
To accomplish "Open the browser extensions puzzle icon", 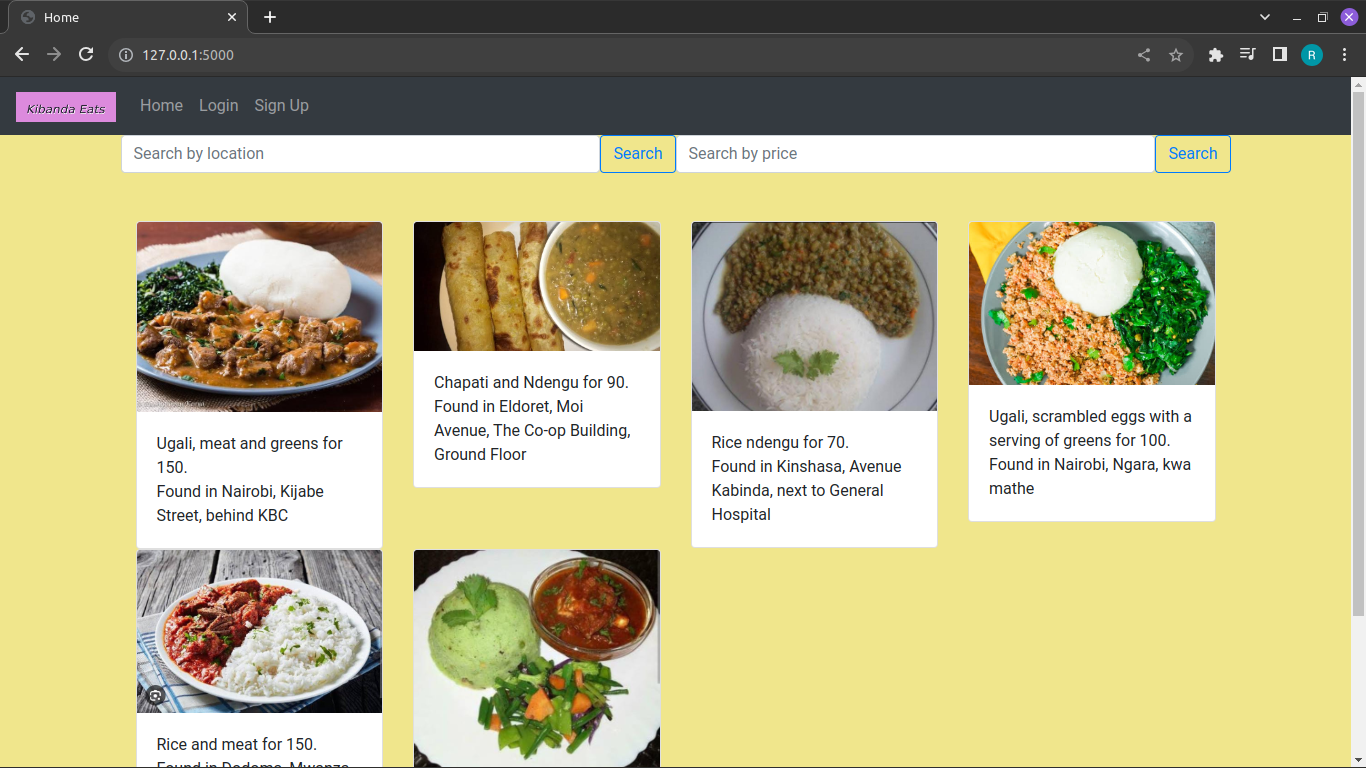I will 1216,55.
